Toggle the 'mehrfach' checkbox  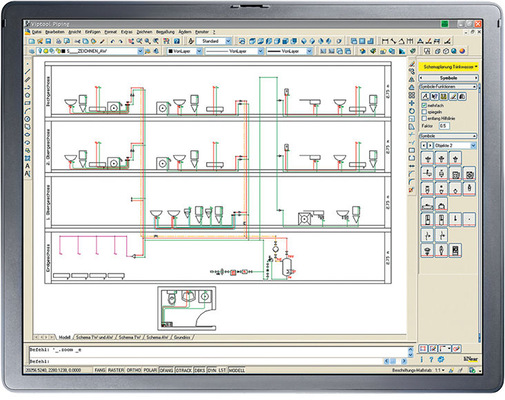tap(424, 106)
